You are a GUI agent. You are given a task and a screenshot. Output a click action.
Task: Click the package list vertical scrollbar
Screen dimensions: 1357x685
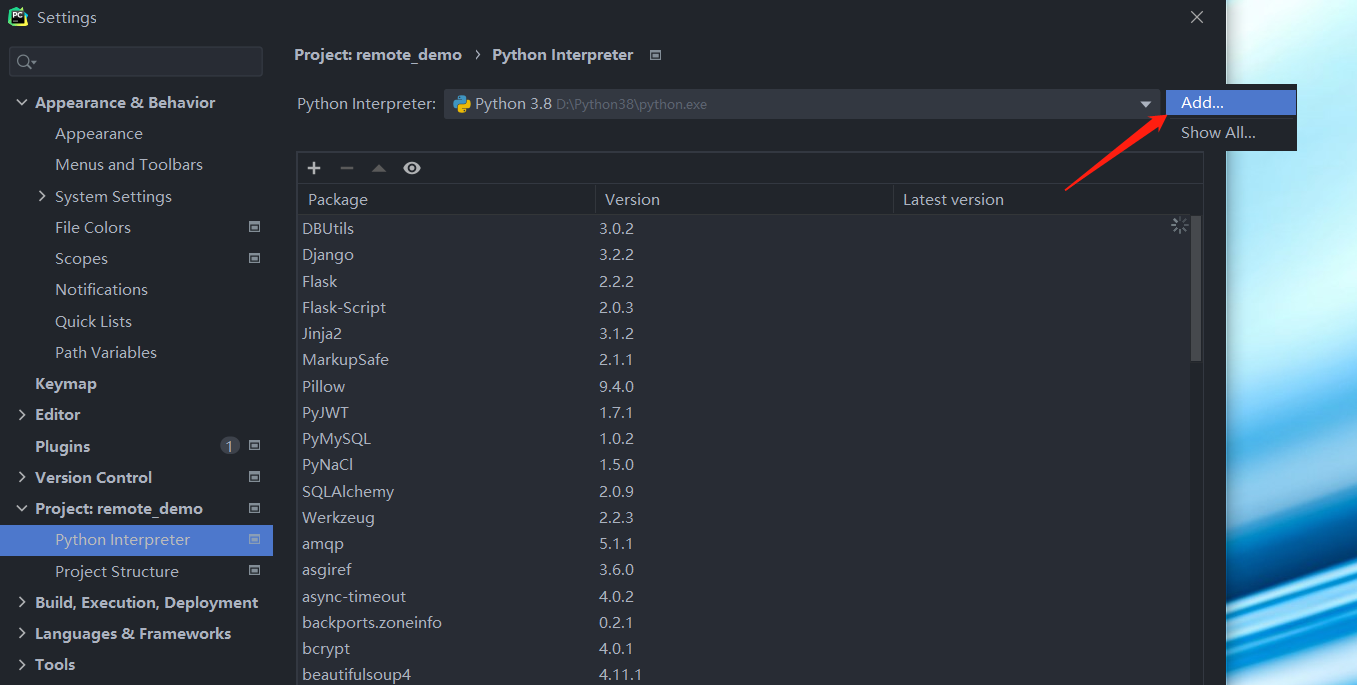[x=1196, y=290]
